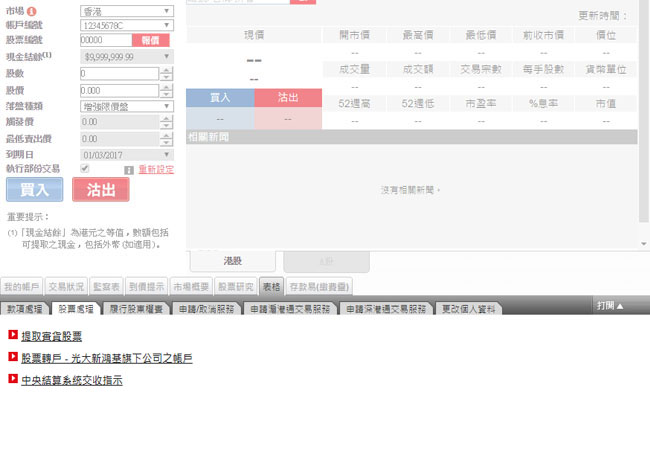Click the info icon beside 市場 label
Image resolution: width=650 pixels, height=462 pixels.
31,10
